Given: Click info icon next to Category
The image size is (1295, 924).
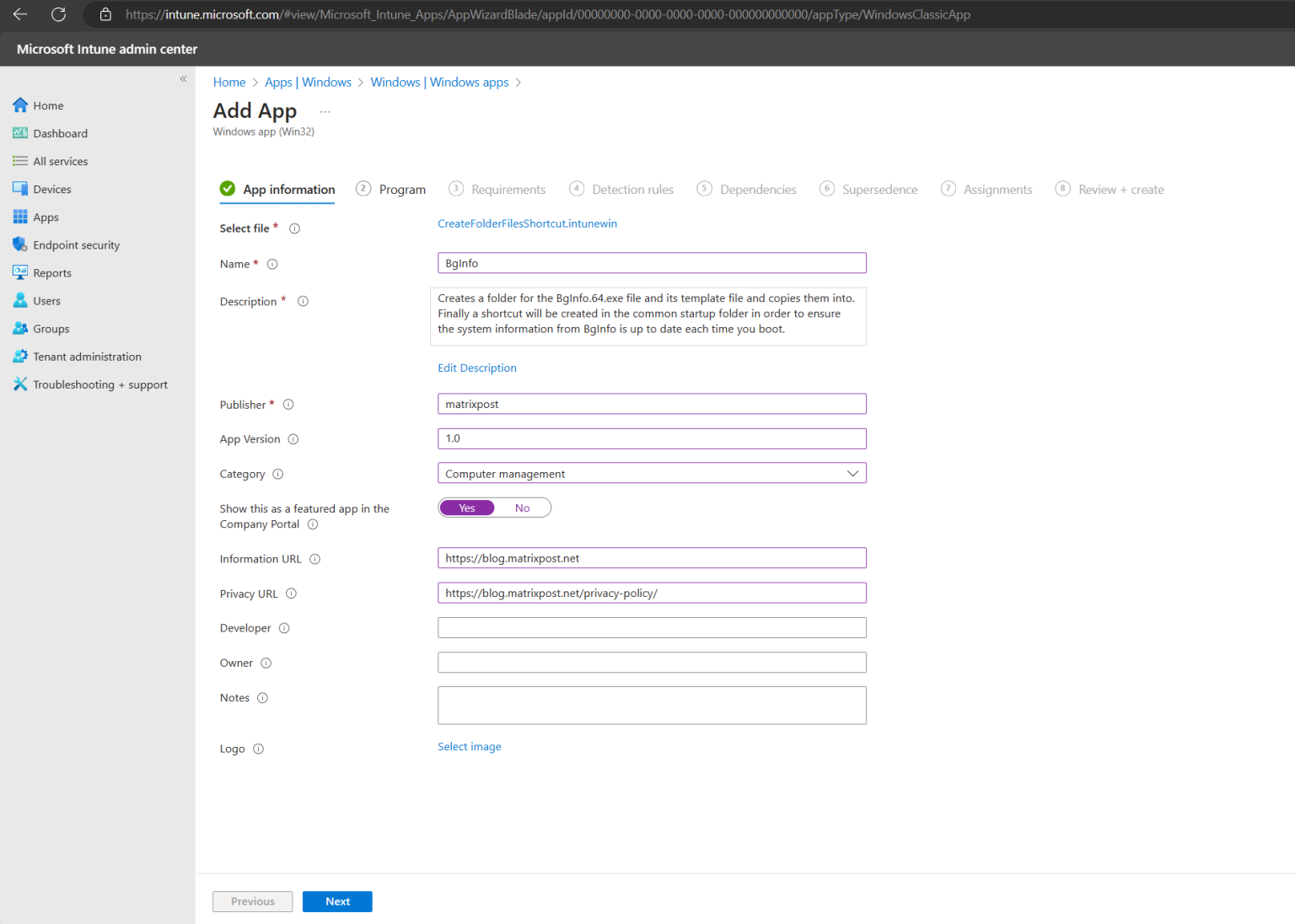Looking at the screenshot, I should pyautogui.click(x=278, y=474).
